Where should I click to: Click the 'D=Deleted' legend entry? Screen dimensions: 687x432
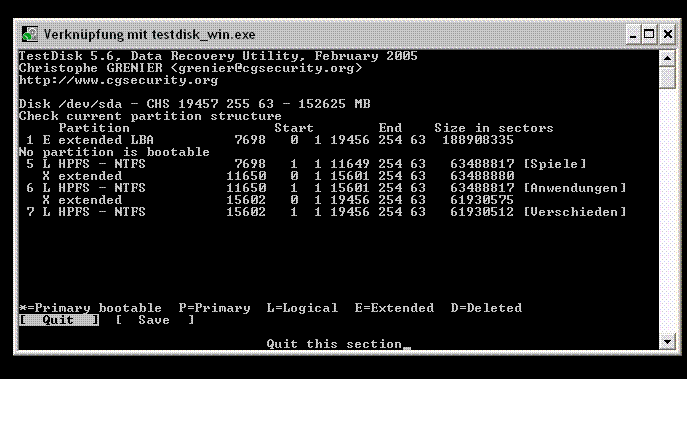tap(486, 308)
